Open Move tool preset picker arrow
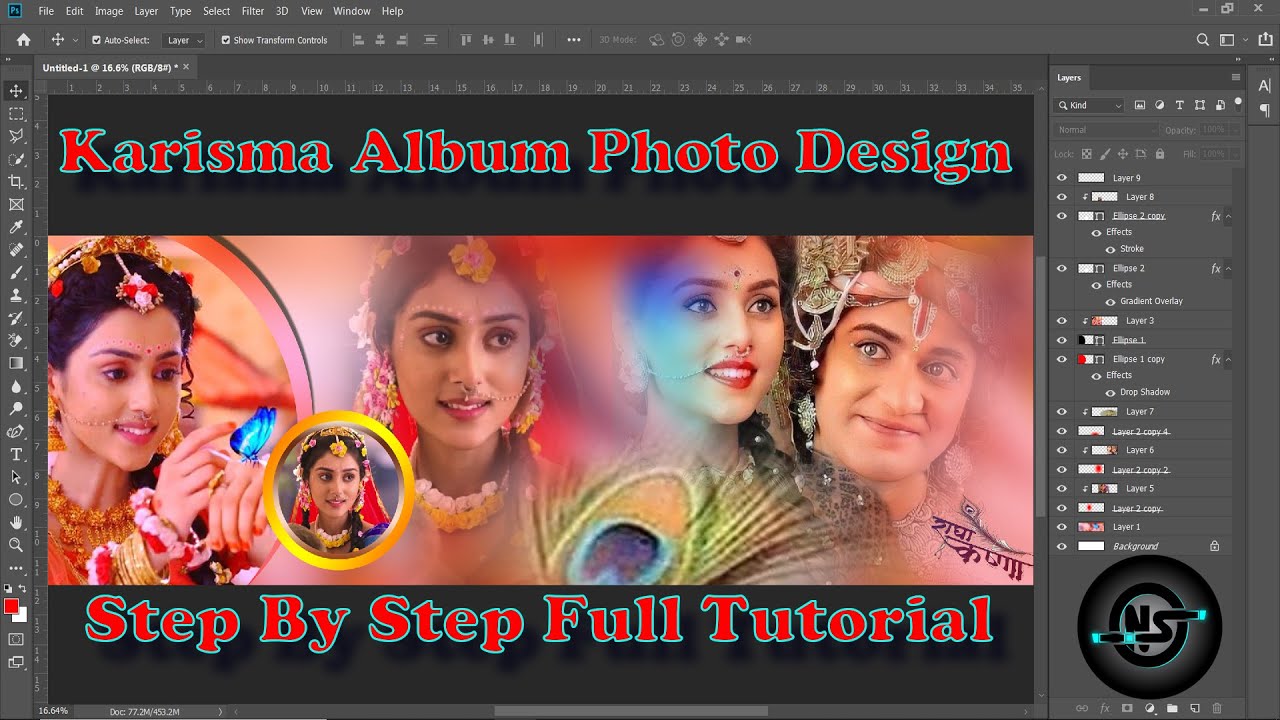The image size is (1280, 720). click(75, 40)
